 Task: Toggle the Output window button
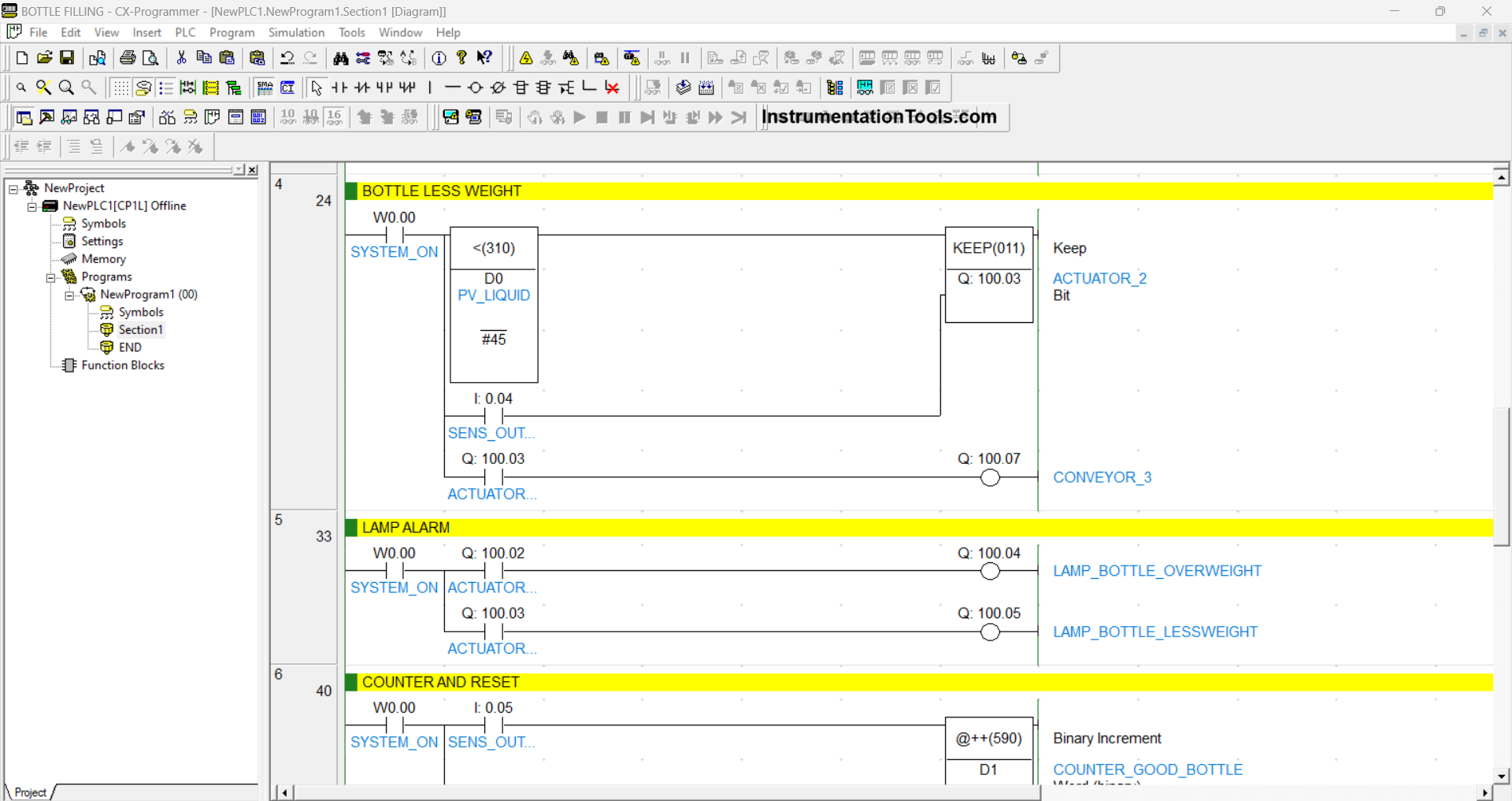[46, 117]
